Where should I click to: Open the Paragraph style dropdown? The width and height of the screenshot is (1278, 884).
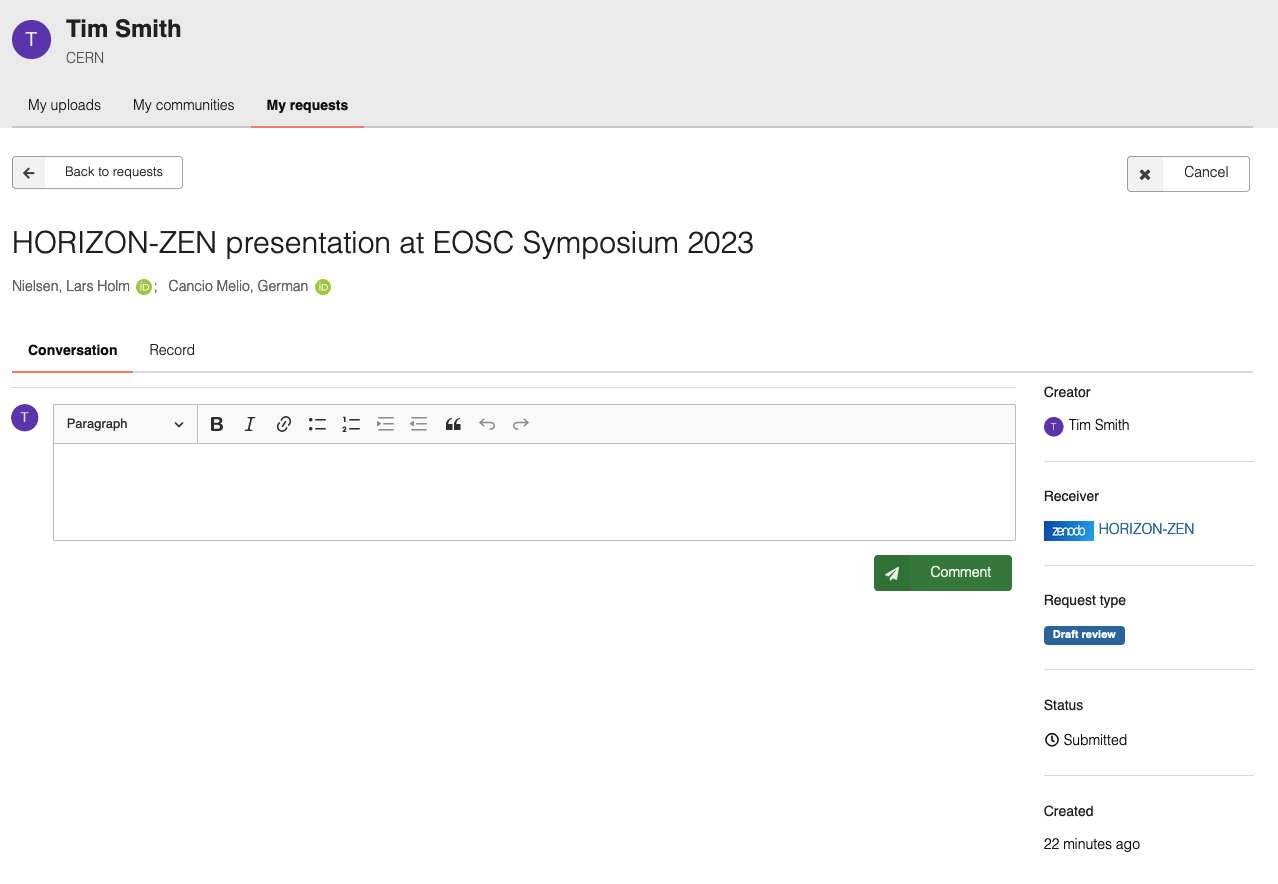point(125,424)
